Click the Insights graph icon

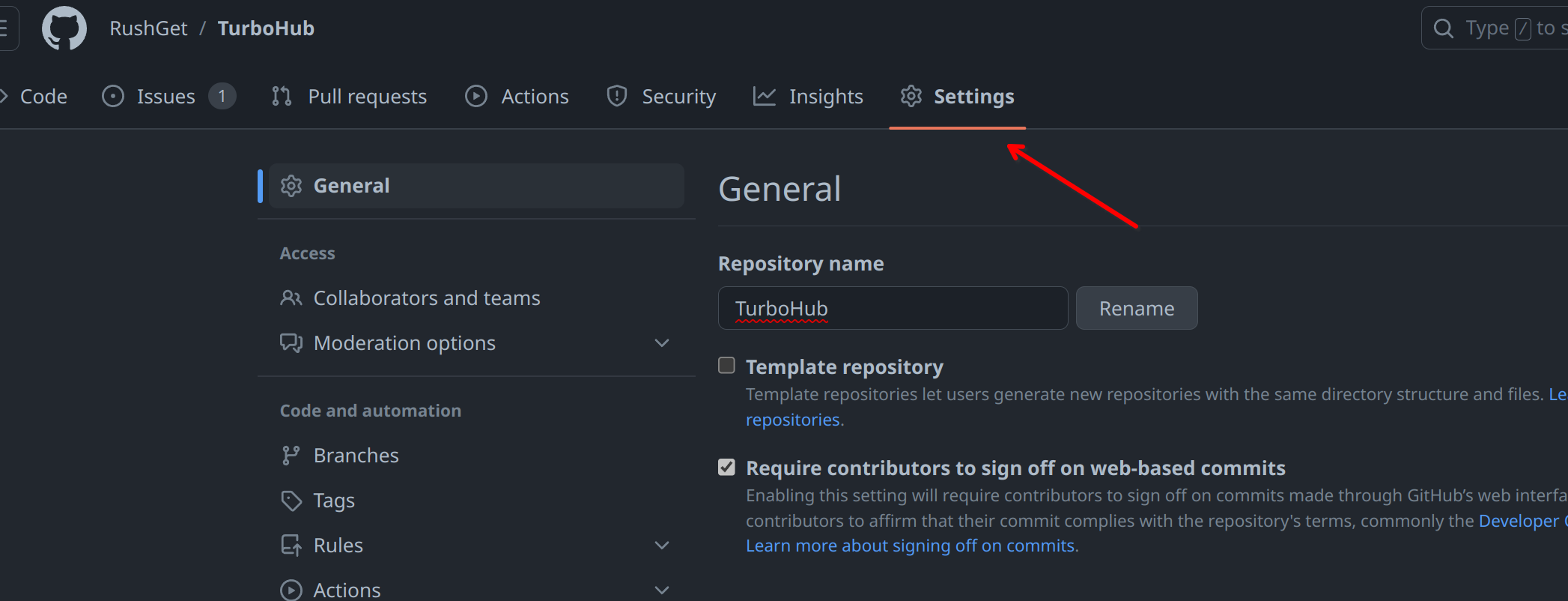pos(764,96)
